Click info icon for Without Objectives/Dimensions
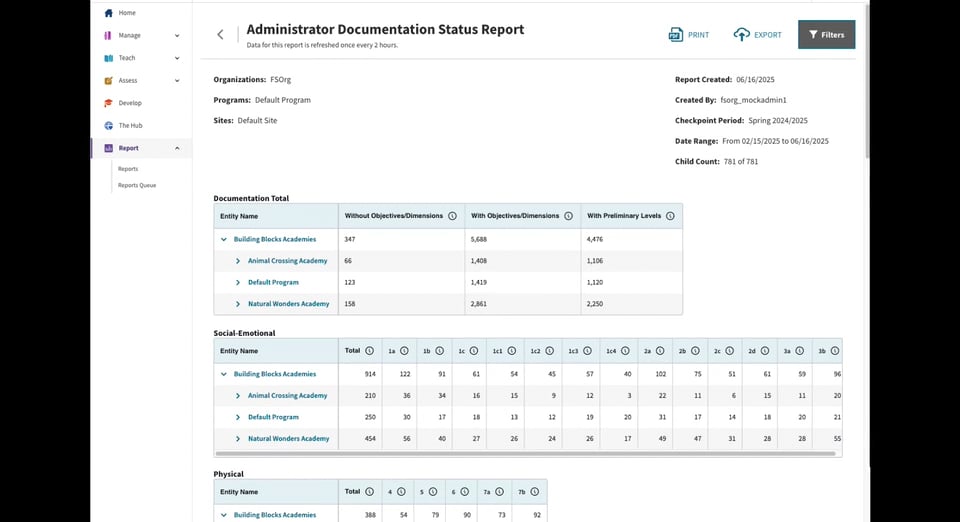This screenshot has height=522, width=960. point(452,216)
